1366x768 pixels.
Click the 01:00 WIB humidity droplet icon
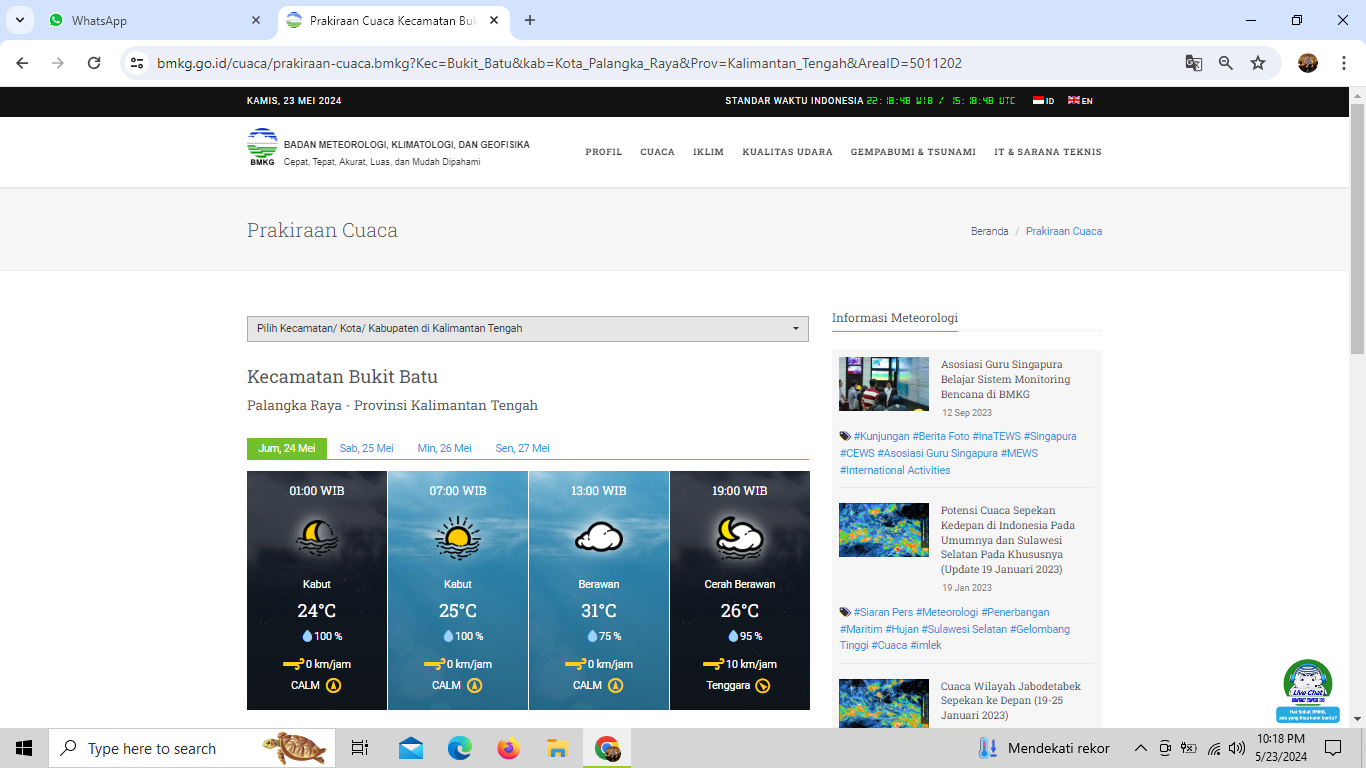(307, 636)
